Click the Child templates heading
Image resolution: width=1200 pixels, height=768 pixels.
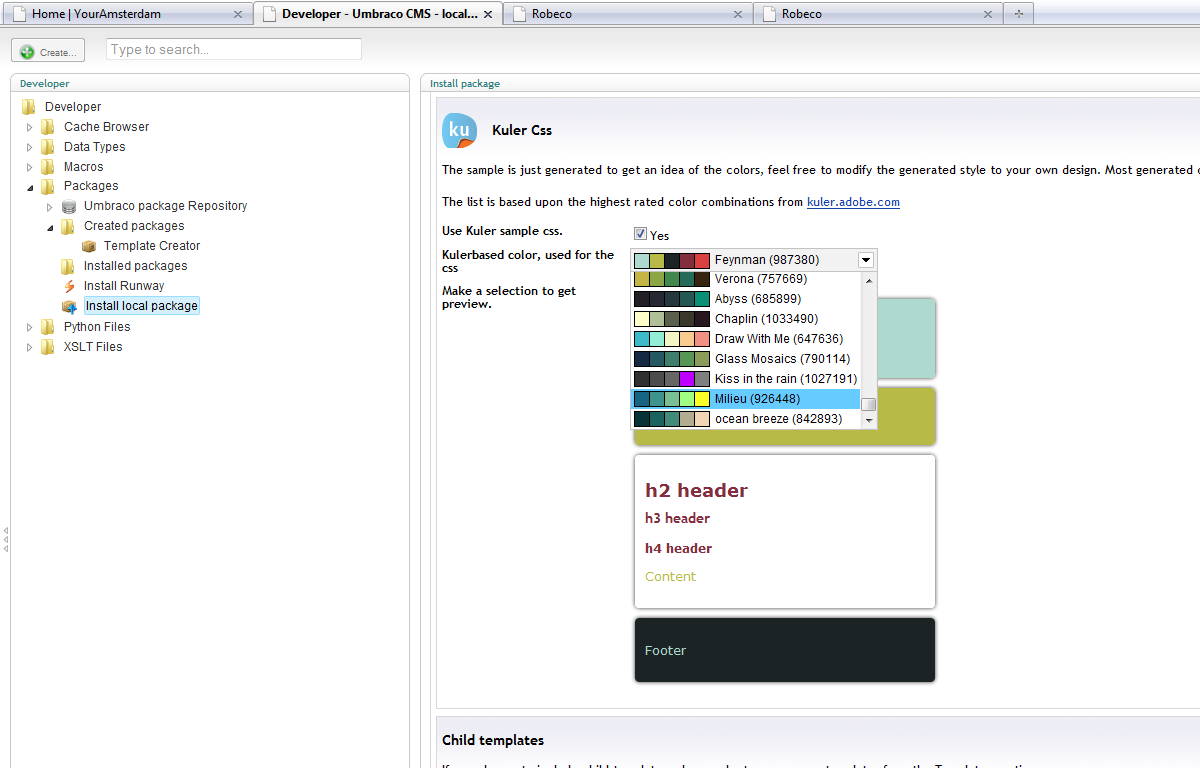[x=493, y=740]
